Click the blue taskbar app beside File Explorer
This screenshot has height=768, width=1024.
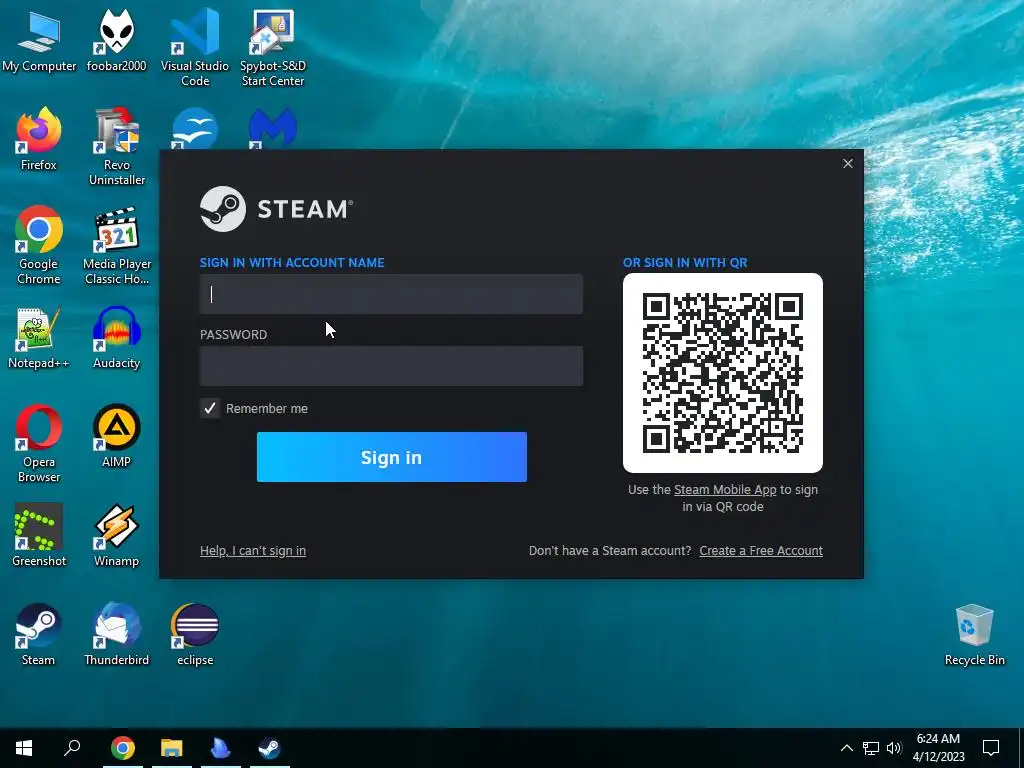point(221,748)
